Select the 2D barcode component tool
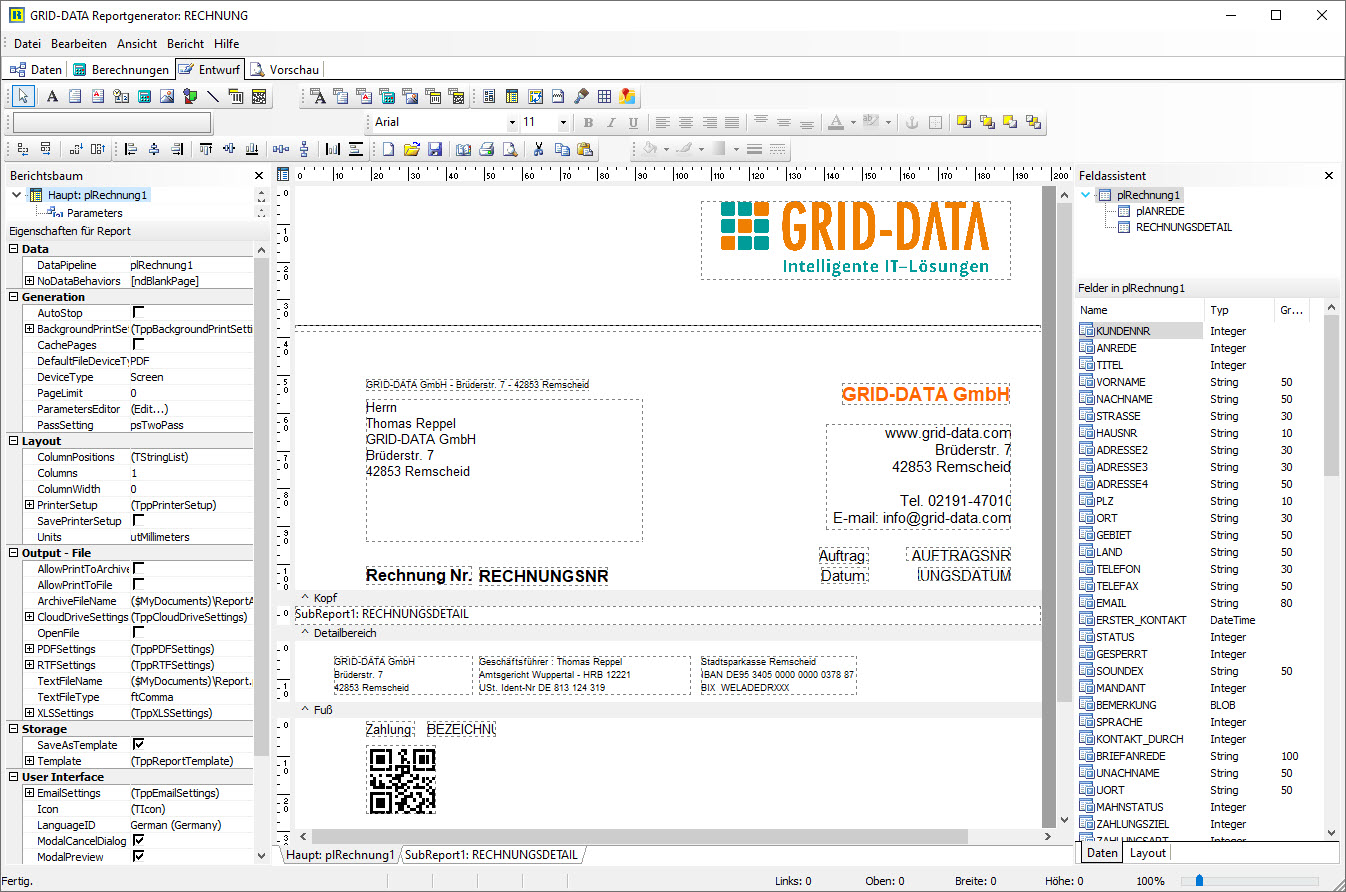 pyautogui.click(x=259, y=96)
